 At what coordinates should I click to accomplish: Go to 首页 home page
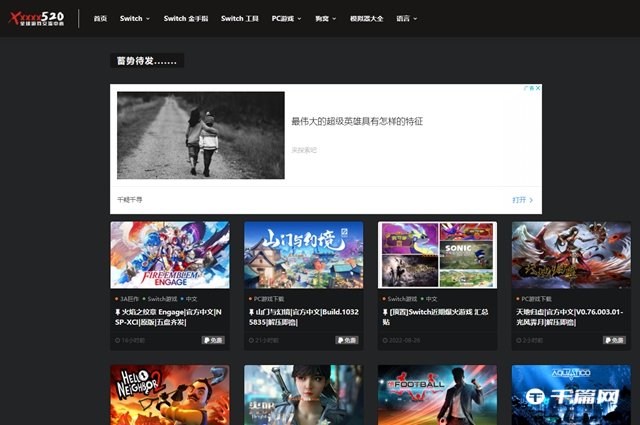pyautogui.click(x=100, y=18)
